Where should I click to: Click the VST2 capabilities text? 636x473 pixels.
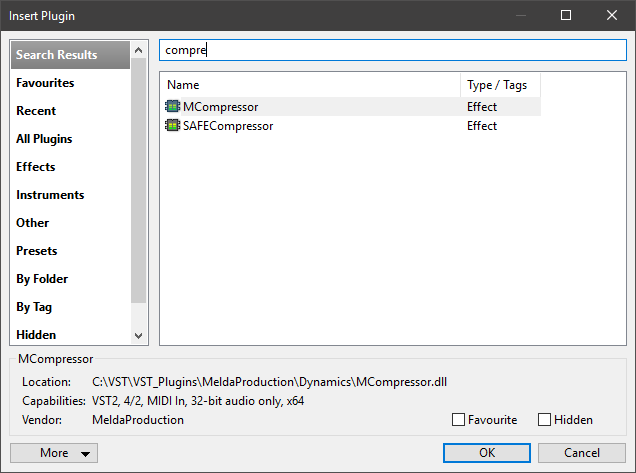(x=198, y=401)
